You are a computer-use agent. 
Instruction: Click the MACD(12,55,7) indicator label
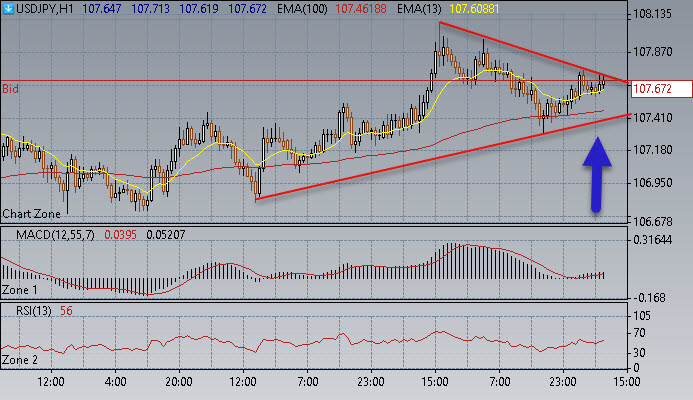[x=55, y=235]
